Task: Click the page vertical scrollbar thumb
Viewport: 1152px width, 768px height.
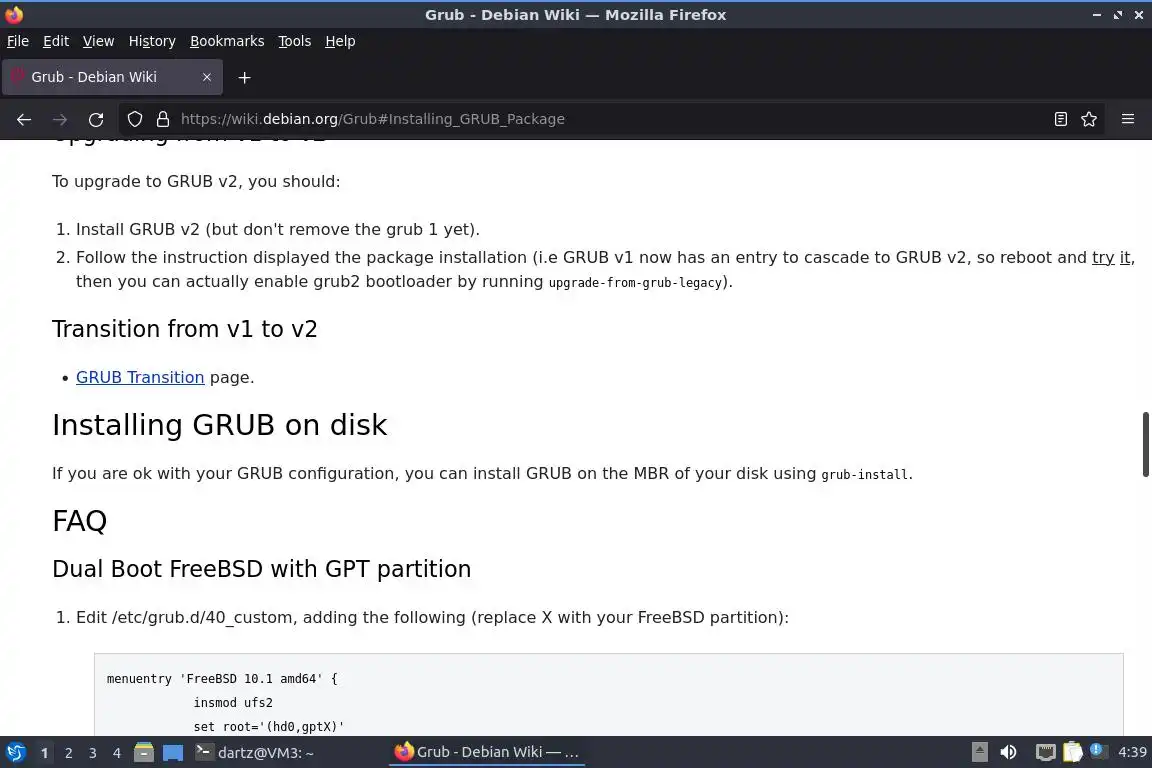Action: (x=1145, y=444)
